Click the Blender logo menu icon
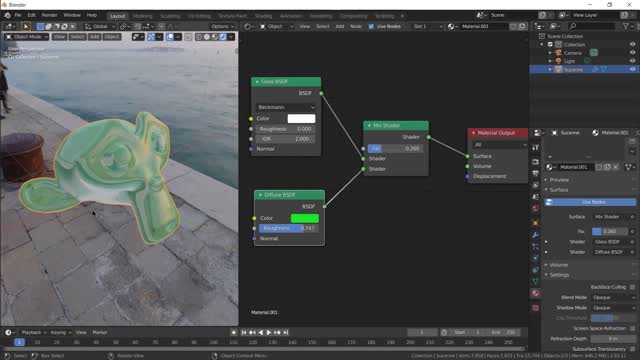Viewport: 640px width, 360px height. [x=7, y=15]
